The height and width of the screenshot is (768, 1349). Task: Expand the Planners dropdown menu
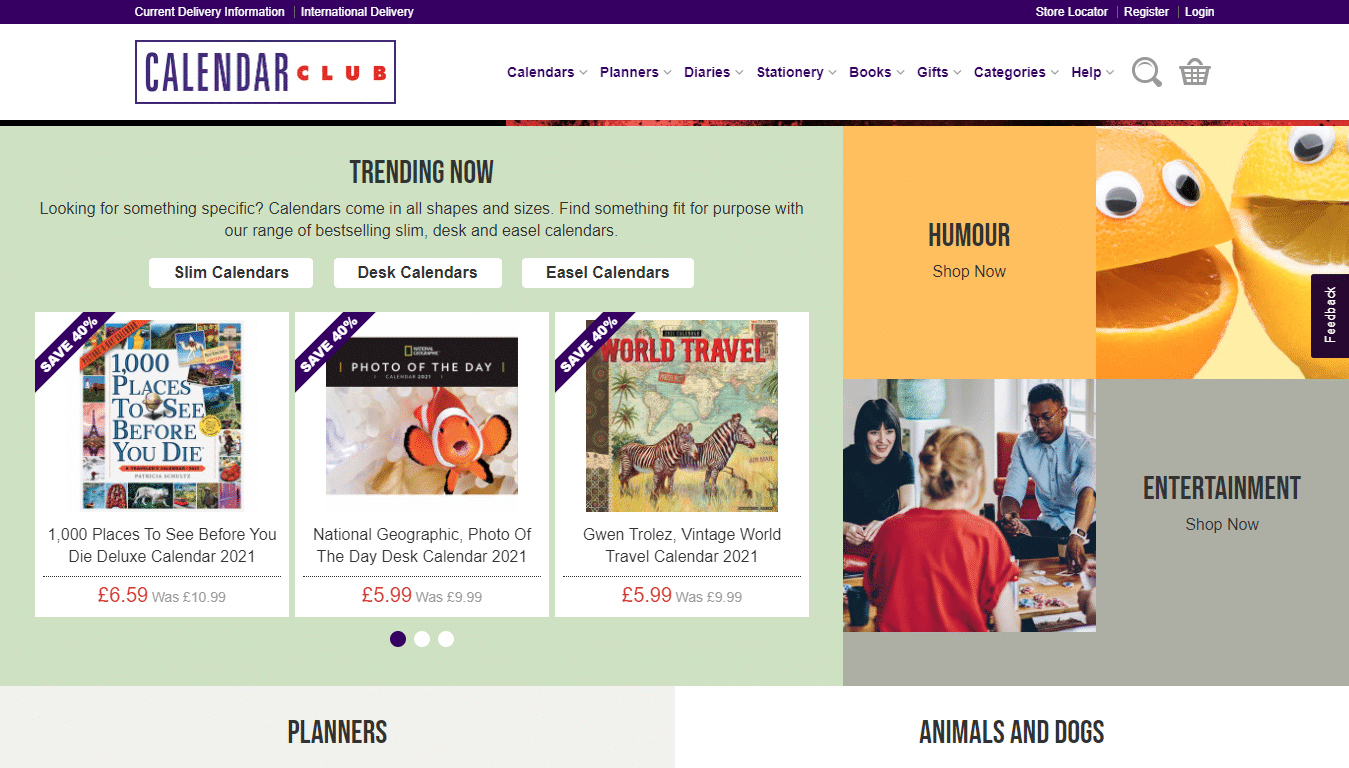(x=636, y=72)
